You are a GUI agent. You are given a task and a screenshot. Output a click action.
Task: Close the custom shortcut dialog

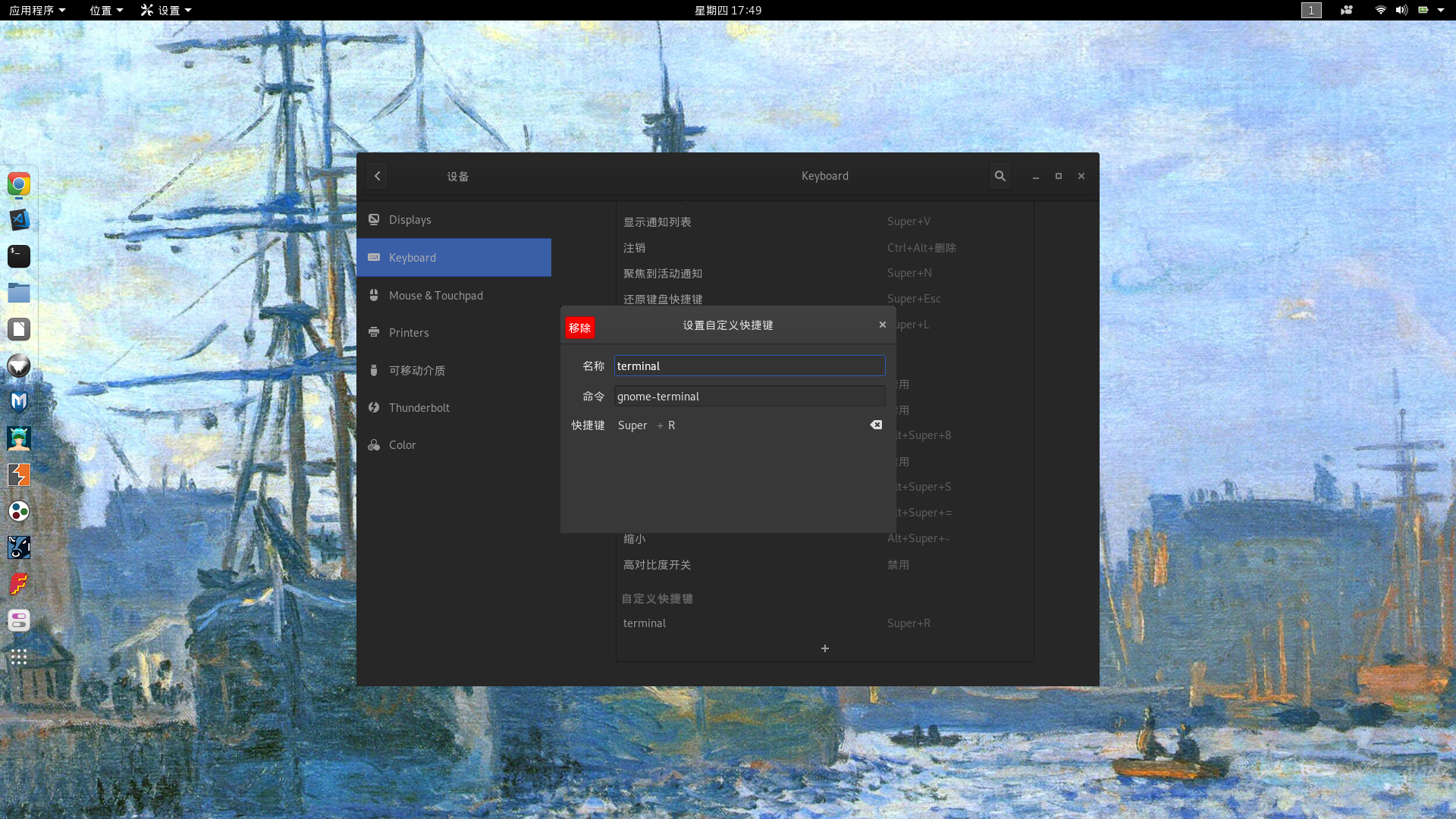[882, 325]
